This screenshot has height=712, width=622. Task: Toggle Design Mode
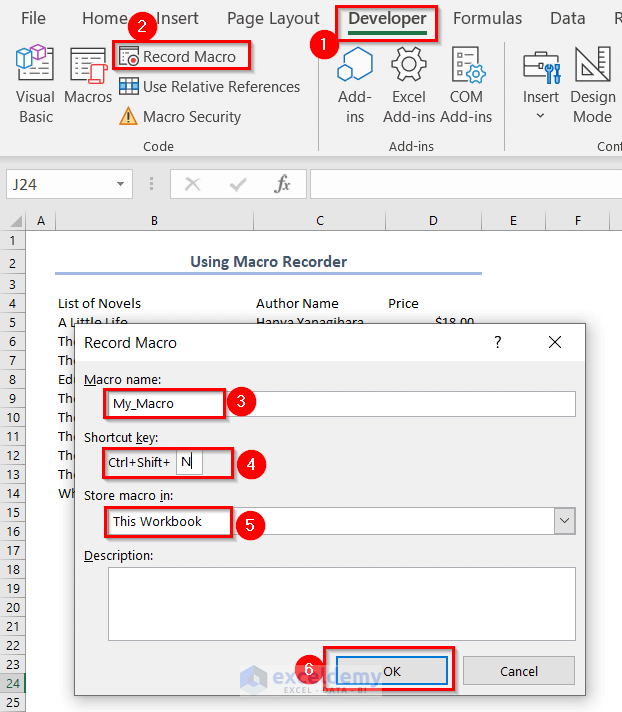(592, 85)
